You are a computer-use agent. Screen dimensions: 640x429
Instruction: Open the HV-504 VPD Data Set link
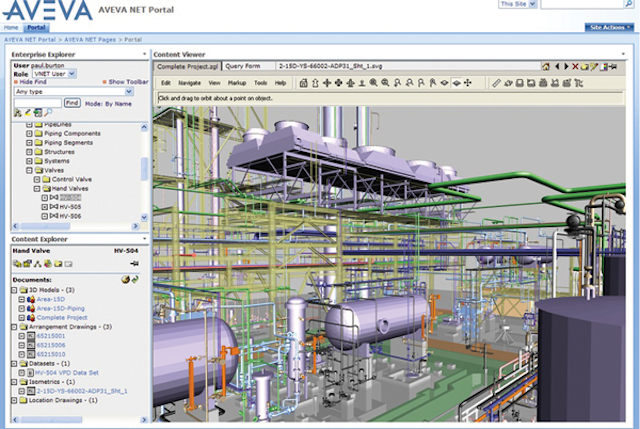point(67,373)
